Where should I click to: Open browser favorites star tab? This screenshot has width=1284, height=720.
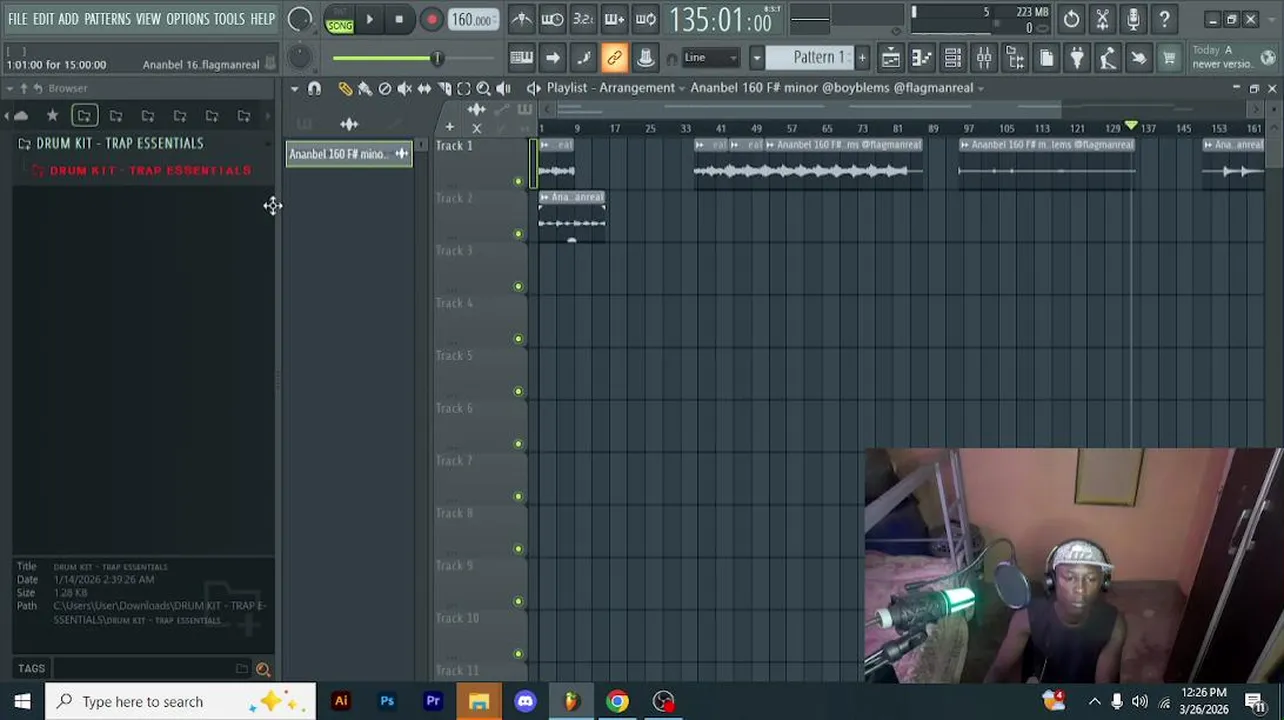[52, 116]
